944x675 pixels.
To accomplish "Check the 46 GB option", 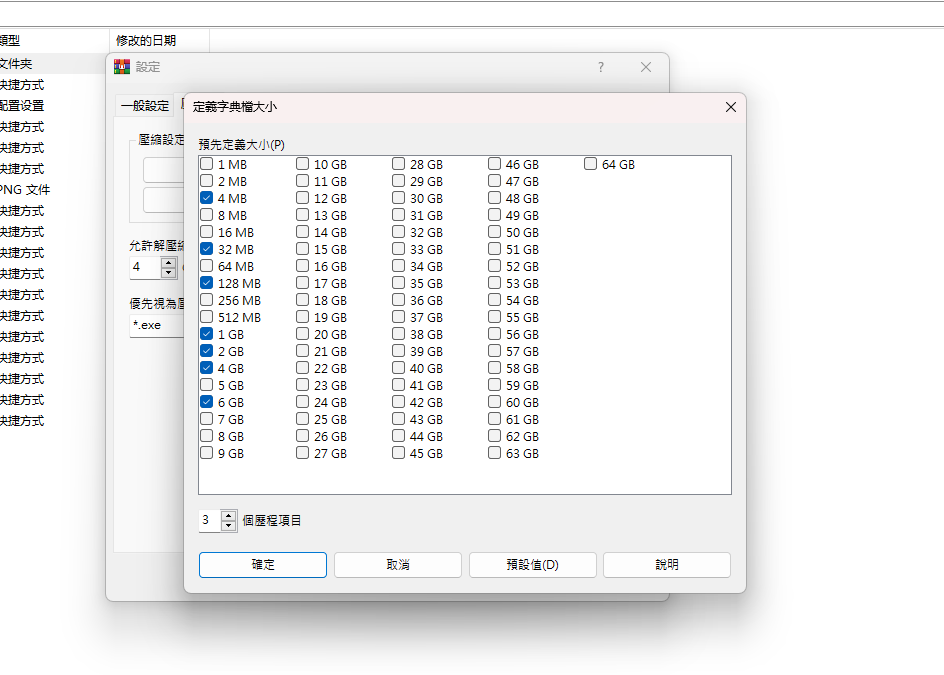I will [x=494, y=164].
